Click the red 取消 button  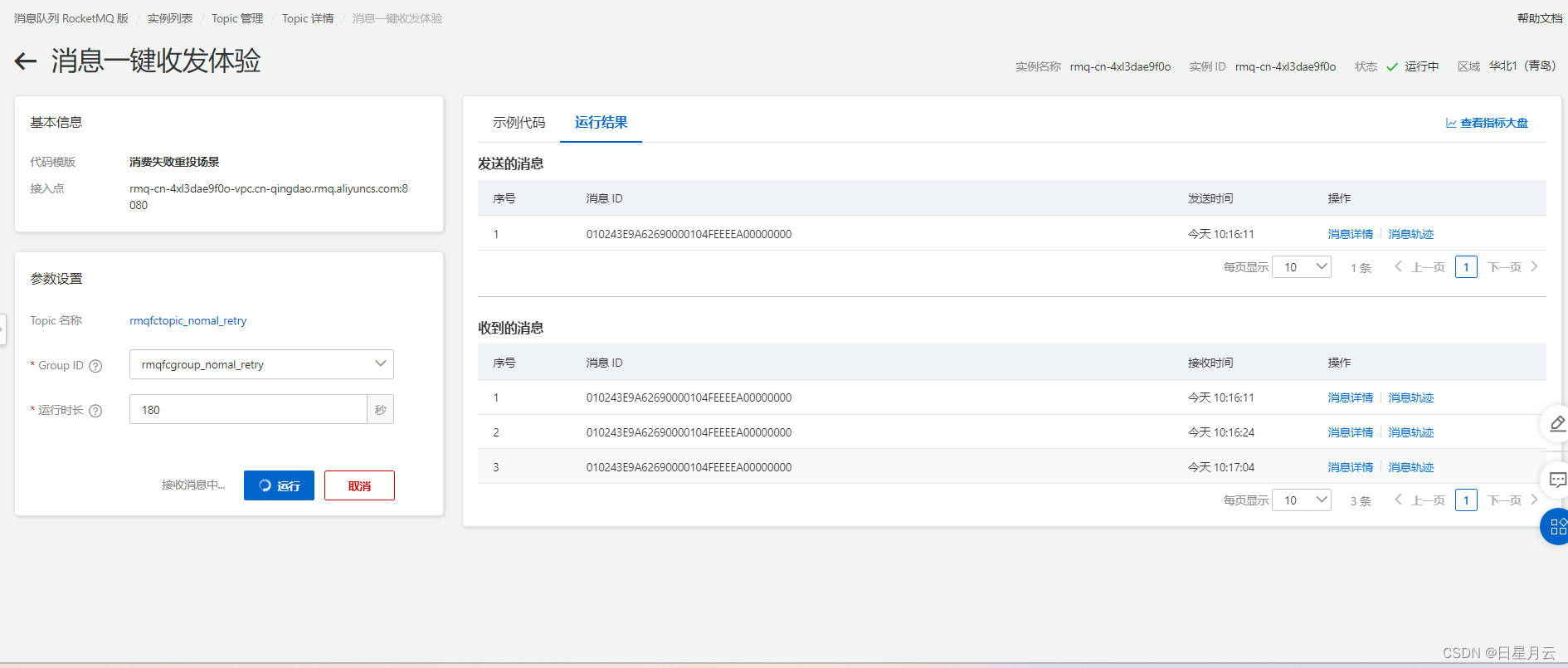point(359,485)
